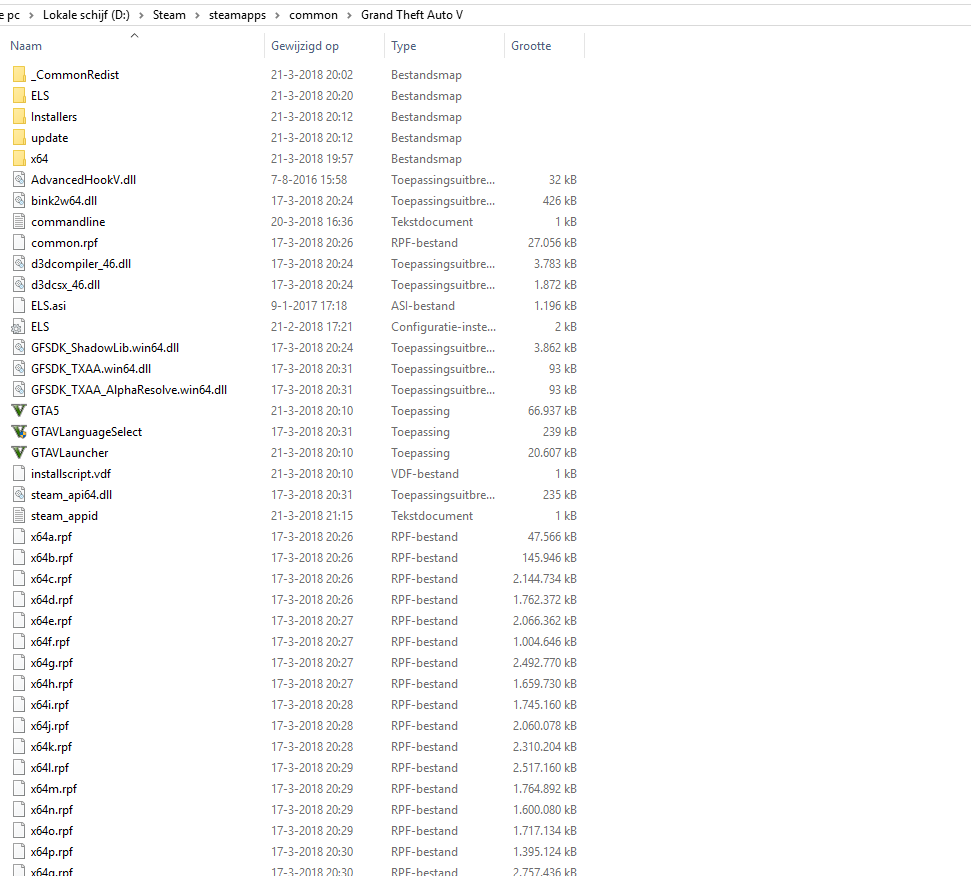Click the AdvancedHookV.dll file icon
971x887 pixels.
pyautogui.click(x=19, y=180)
